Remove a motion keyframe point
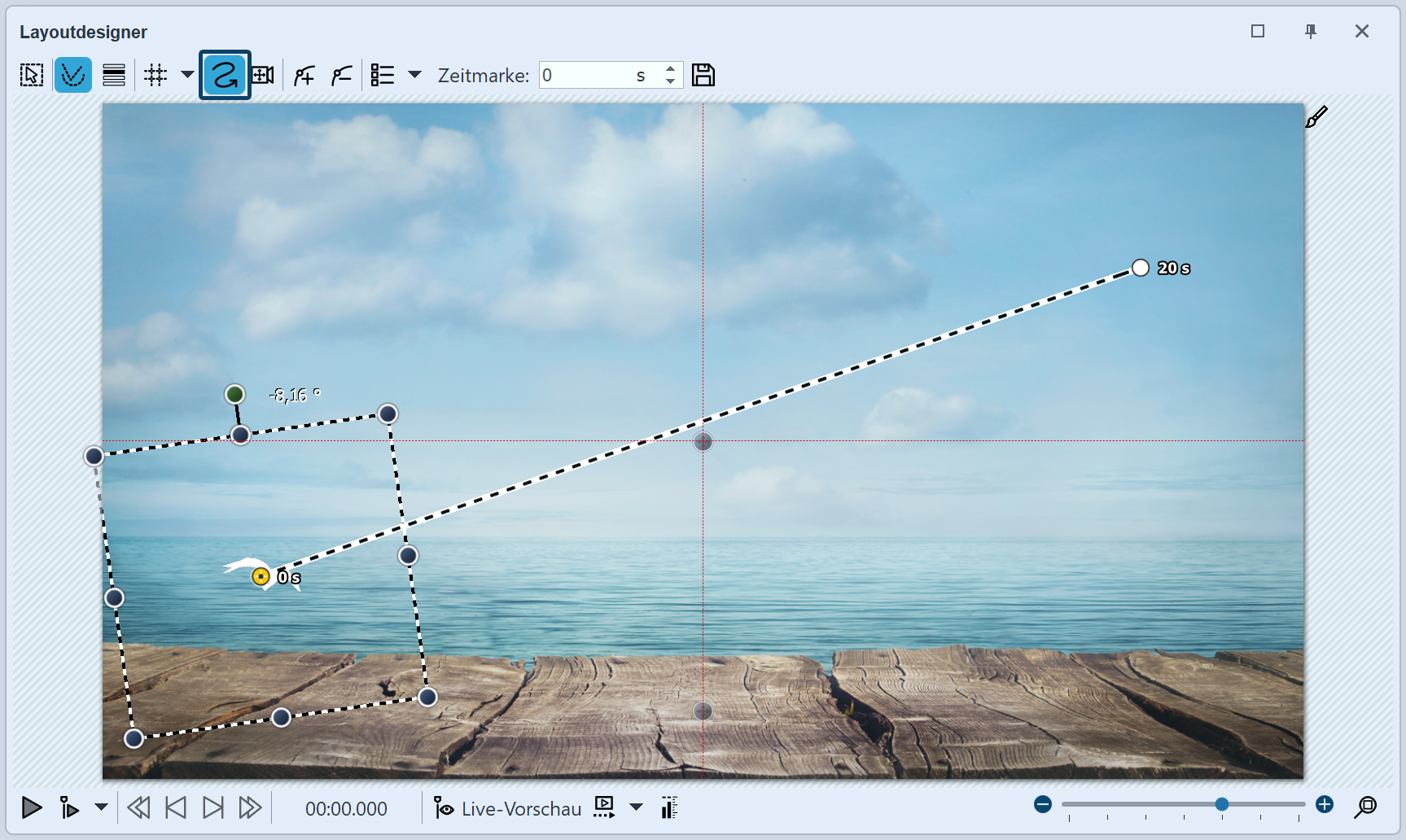1406x840 pixels. 342,76
